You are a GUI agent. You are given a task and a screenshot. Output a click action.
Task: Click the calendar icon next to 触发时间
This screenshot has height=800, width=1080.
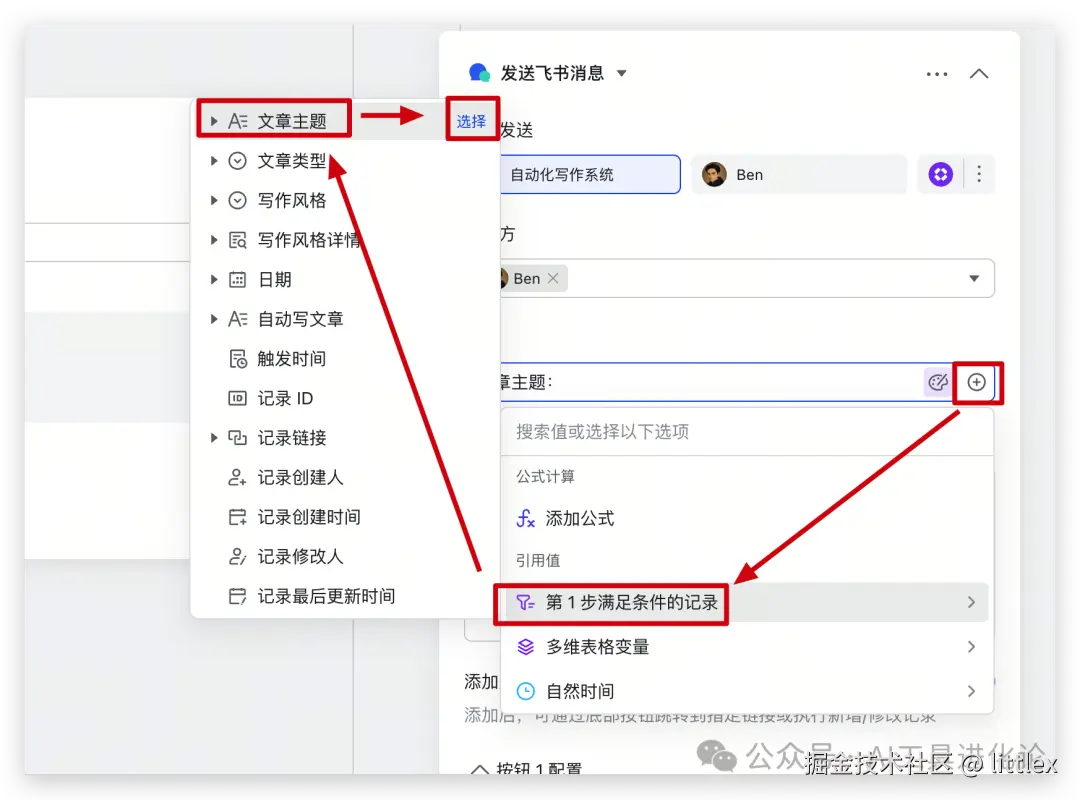click(x=238, y=358)
